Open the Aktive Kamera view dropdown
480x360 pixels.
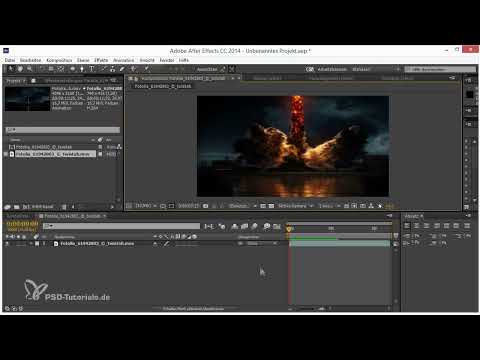click(295, 206)
